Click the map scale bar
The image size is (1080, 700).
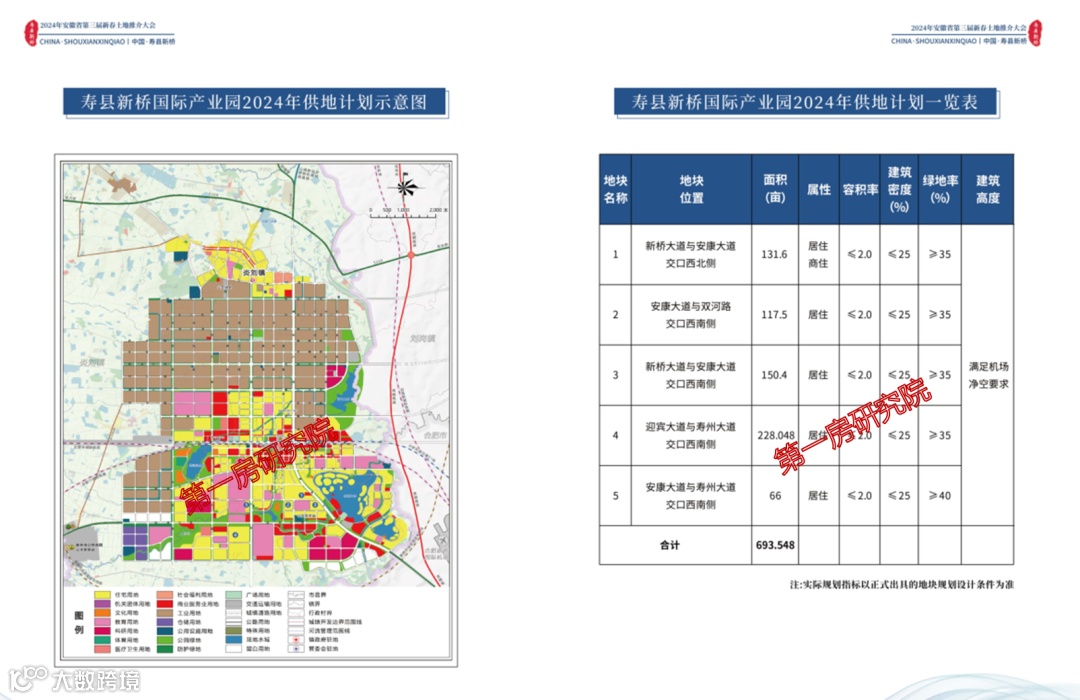point(407,214)
